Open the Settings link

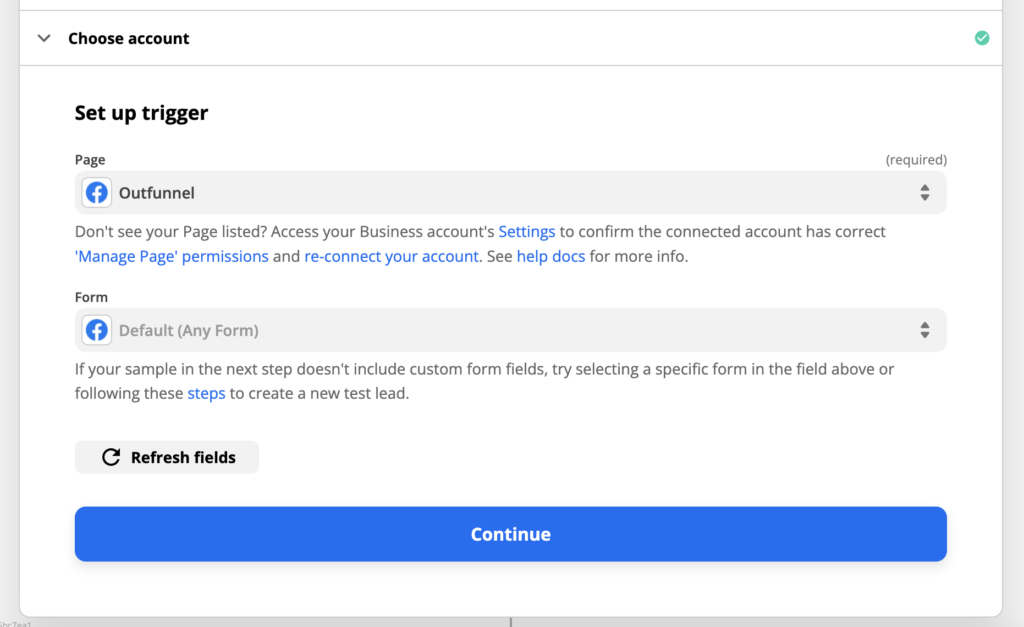point(526,232)
